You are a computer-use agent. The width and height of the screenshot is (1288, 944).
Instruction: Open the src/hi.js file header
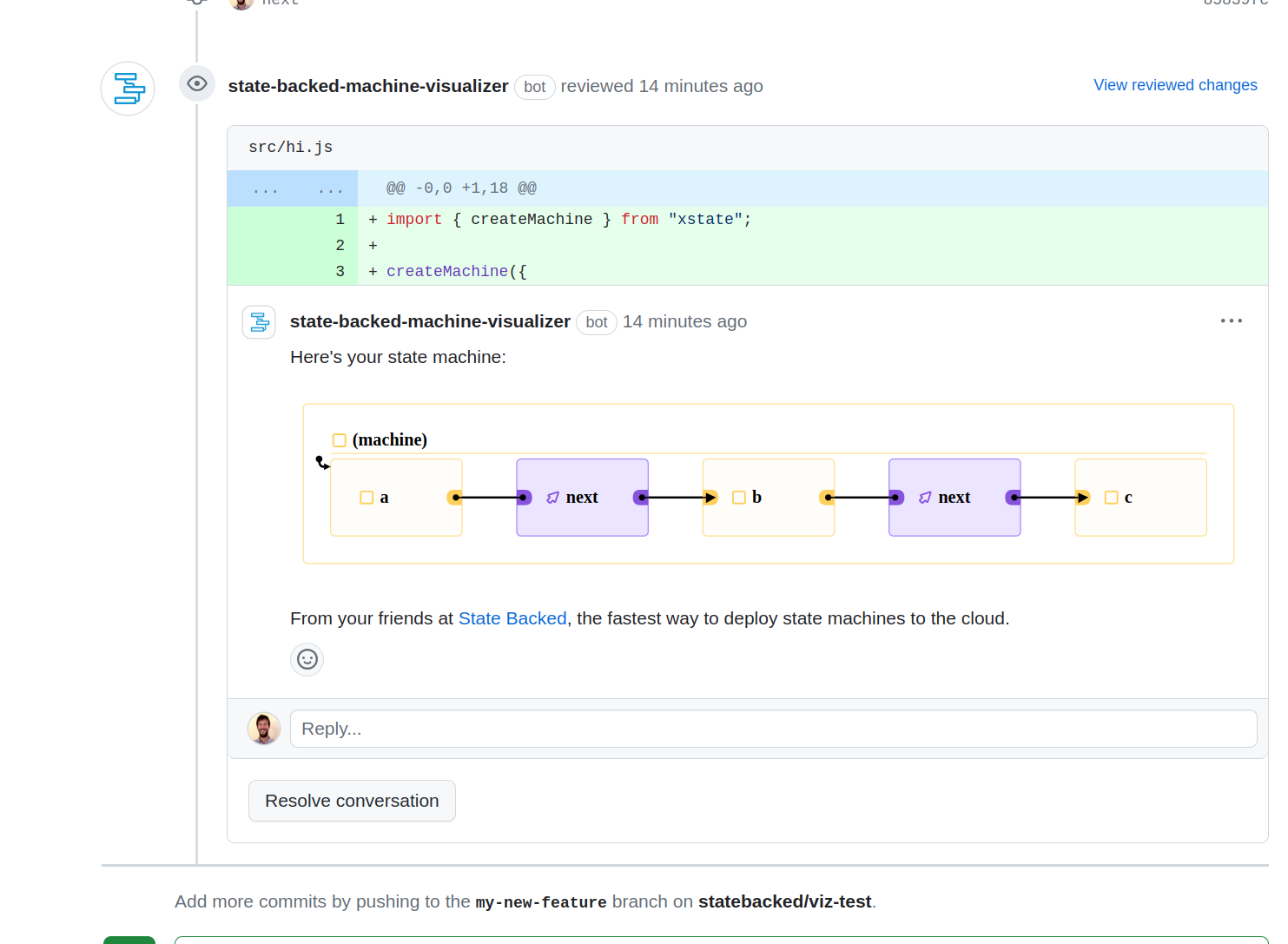(x=290, y=148)
